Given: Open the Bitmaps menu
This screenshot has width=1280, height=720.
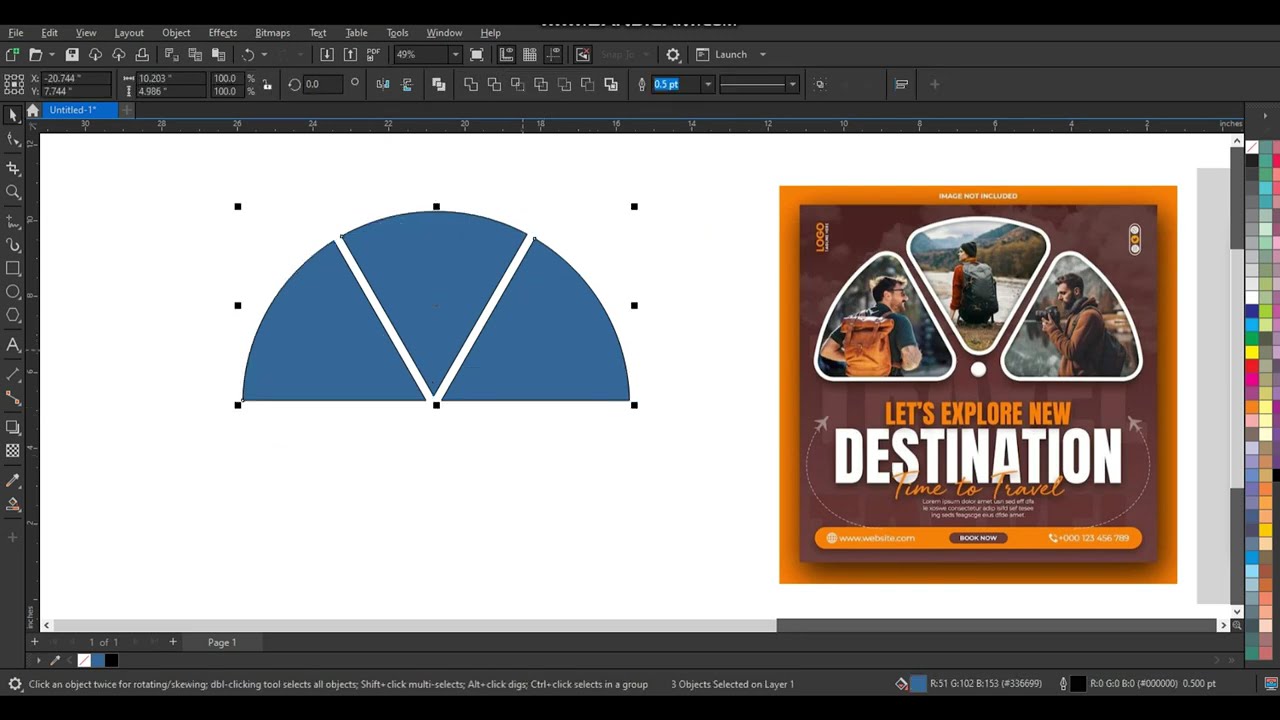Looking at the screenshot, I should pyautogui.click(x=272, y=33).
